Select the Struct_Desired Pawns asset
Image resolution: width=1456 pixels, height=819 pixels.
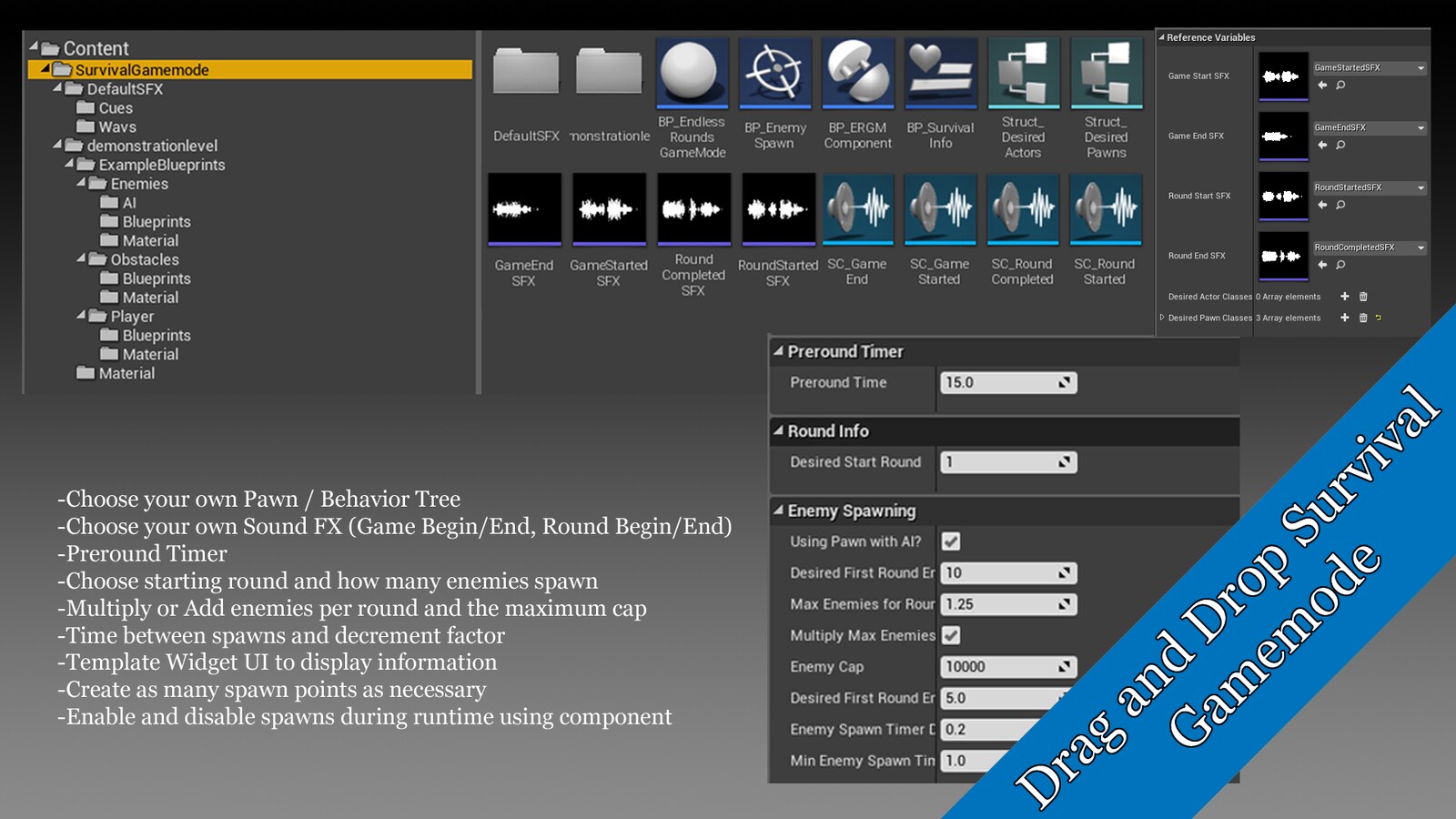pyautogui.click(x=1106, y=73)
